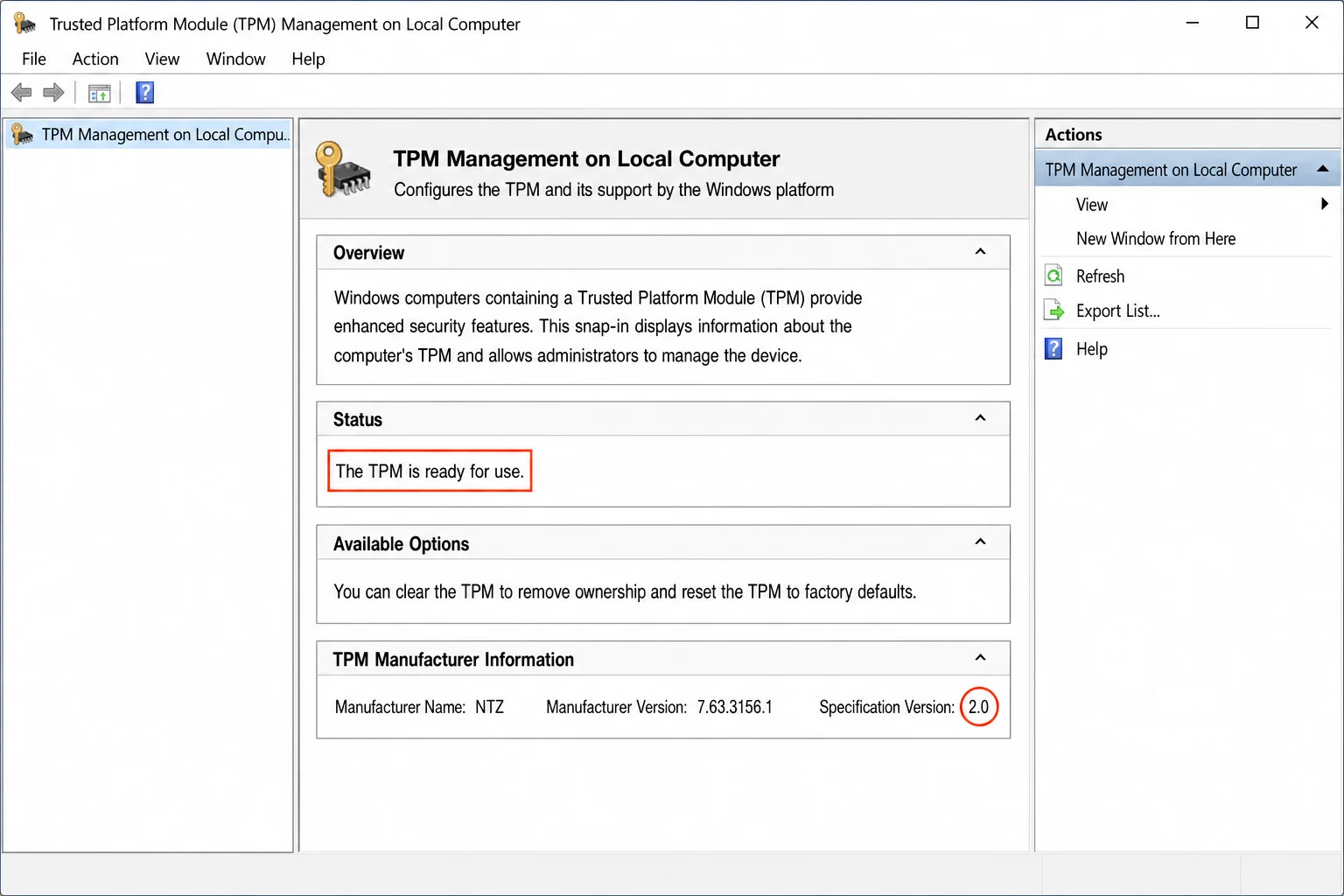
Task: Collapse the Overview section
Action: [980, 252]
